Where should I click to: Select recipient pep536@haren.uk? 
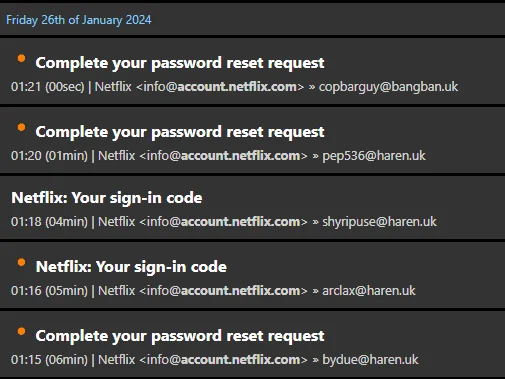374,156
